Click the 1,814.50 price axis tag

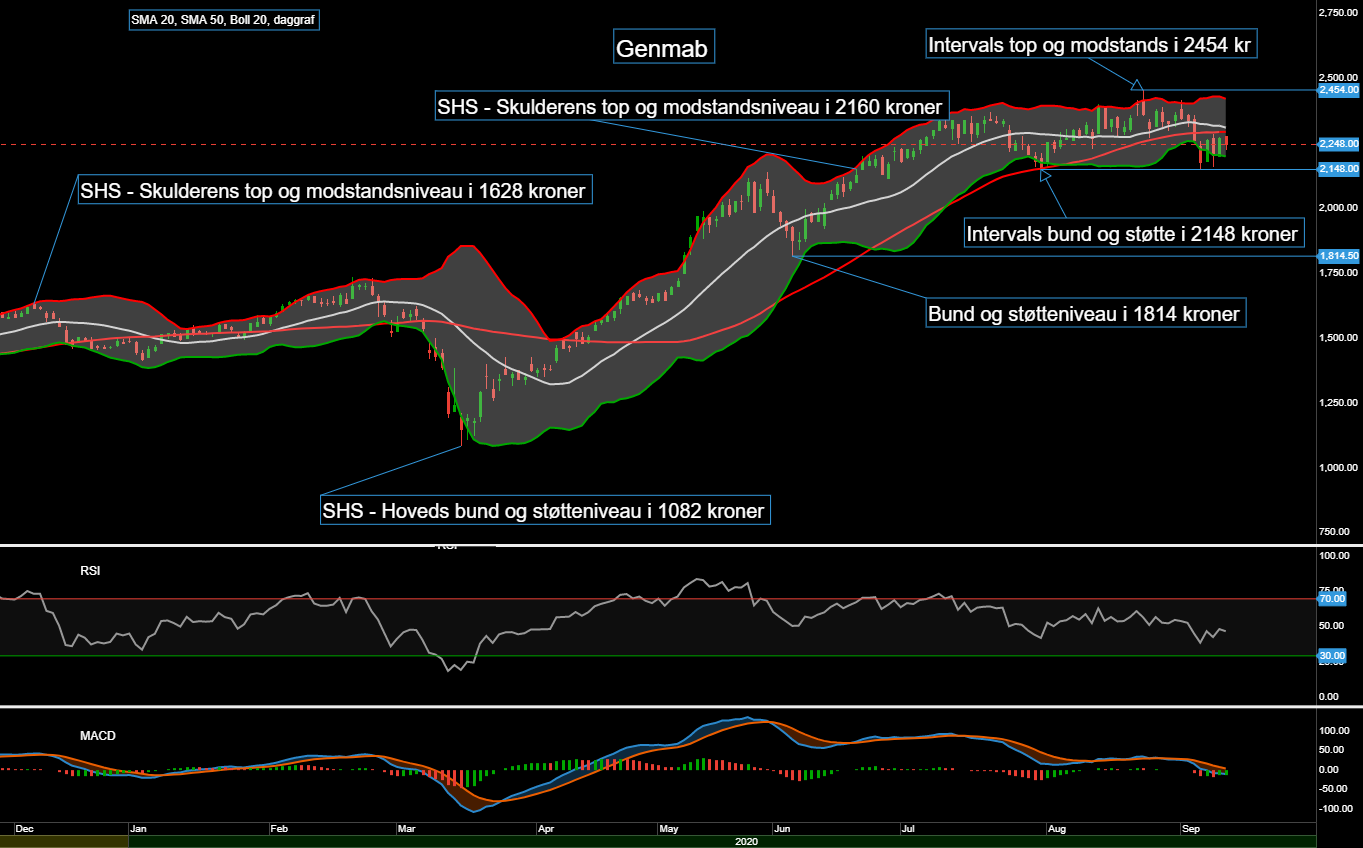click(1339, 256)
